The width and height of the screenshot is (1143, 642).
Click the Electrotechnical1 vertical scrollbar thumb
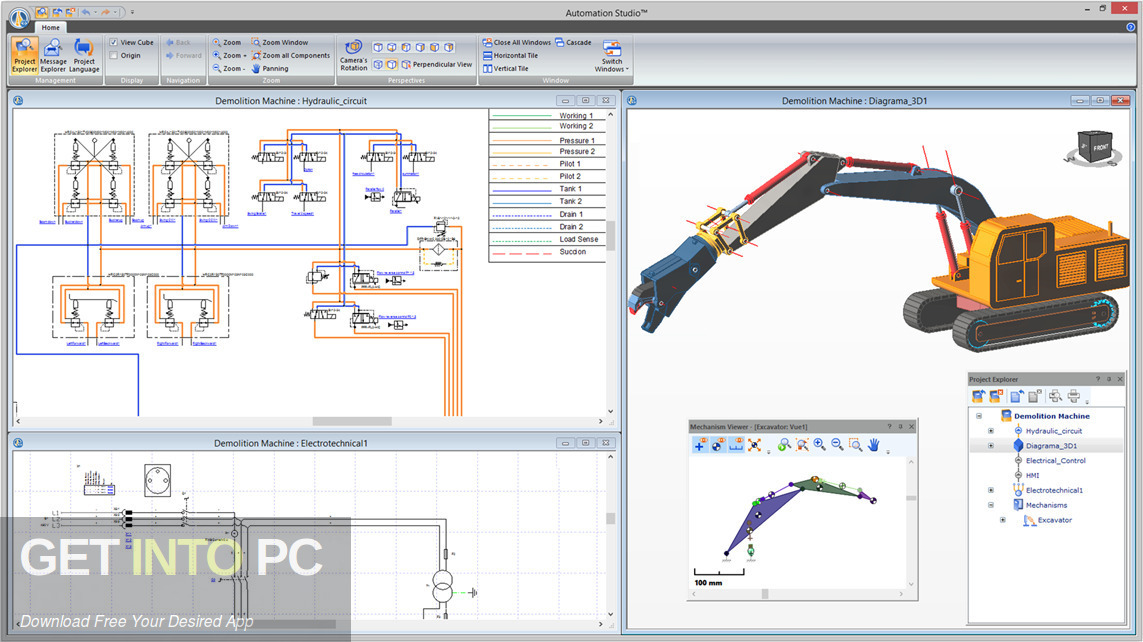click(x=610, y=518)
